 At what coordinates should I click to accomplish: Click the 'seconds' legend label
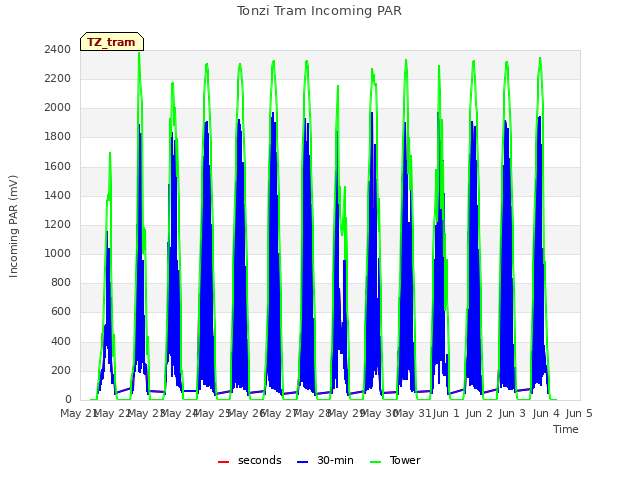click(x=260, y=460)
